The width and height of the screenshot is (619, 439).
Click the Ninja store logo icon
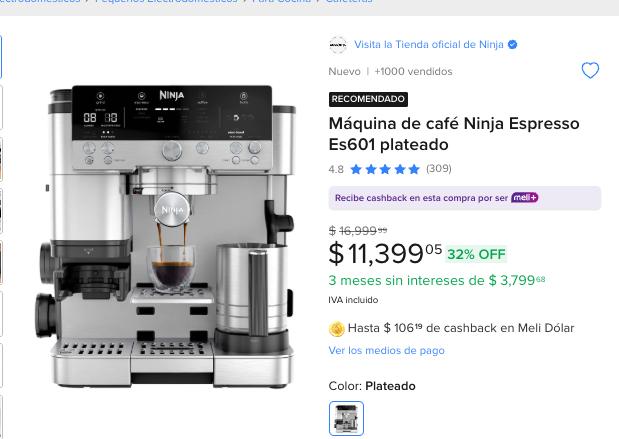[338, 45]
